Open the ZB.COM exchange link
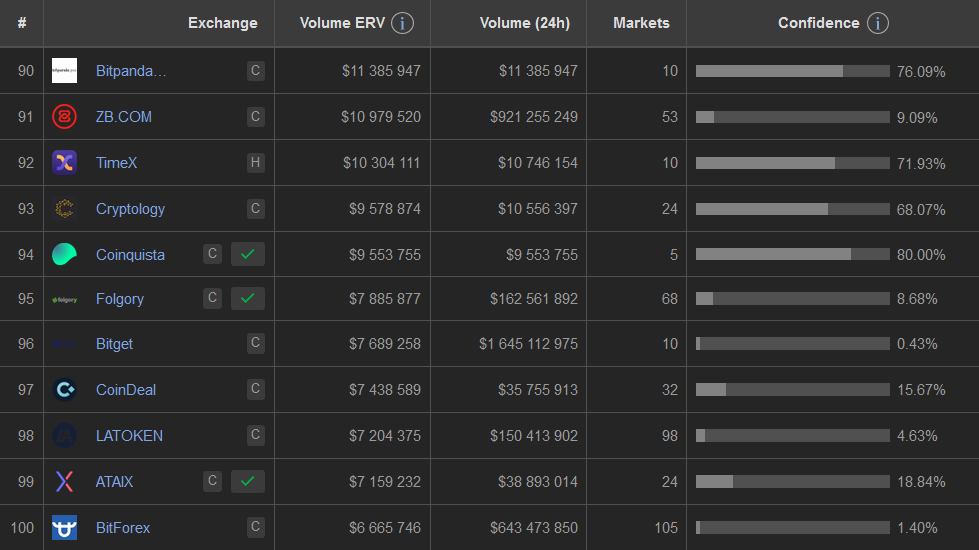The height and width of the screenshot is (550, 979). [124, 117]
